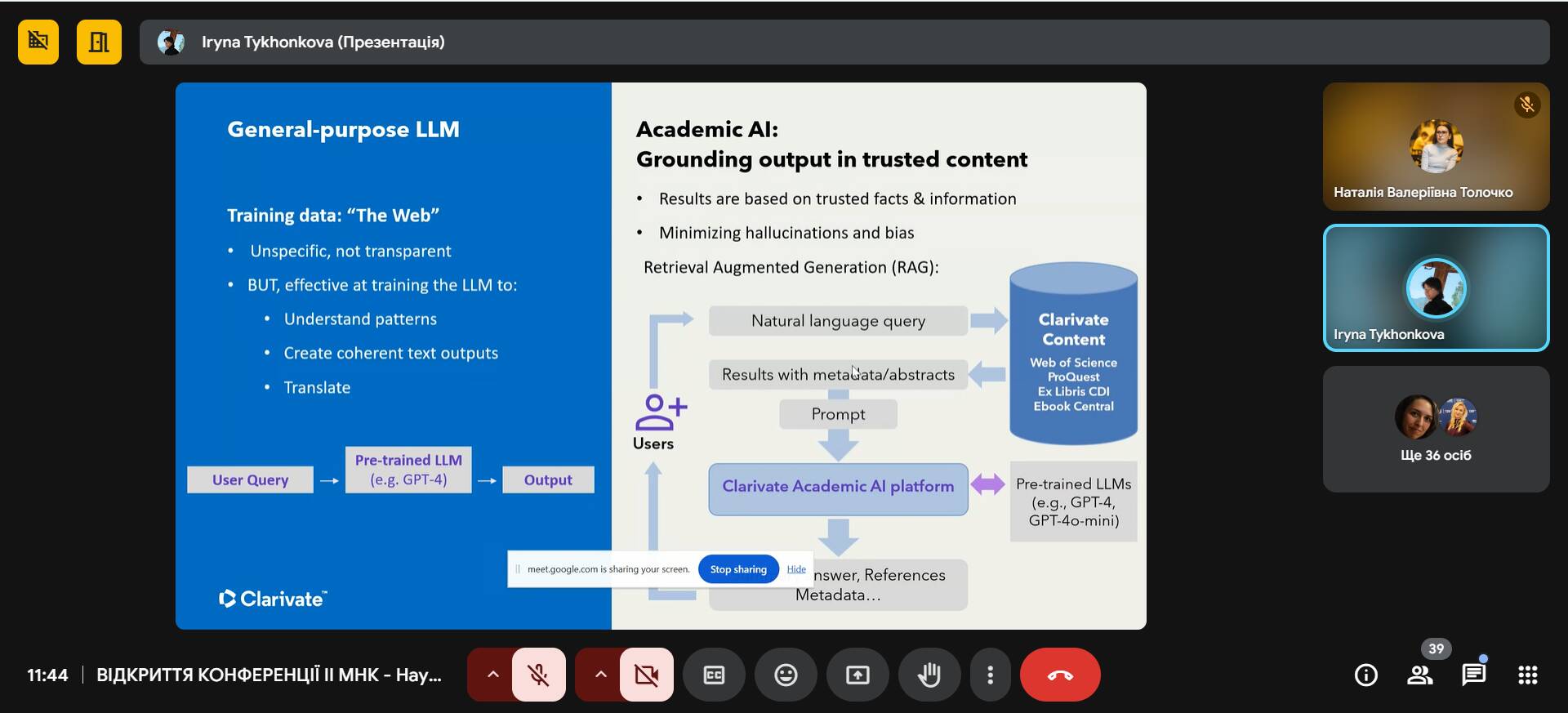Click the 'Natural language query' box on slide

click(x=838, y=321)
